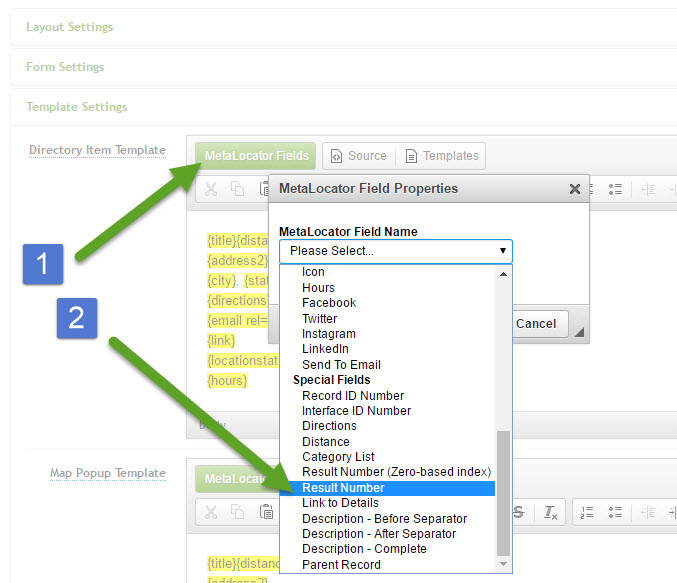677x583 pixels.
Task: Click the Cut icon in Map Popup toolbar
Action: 211,512
